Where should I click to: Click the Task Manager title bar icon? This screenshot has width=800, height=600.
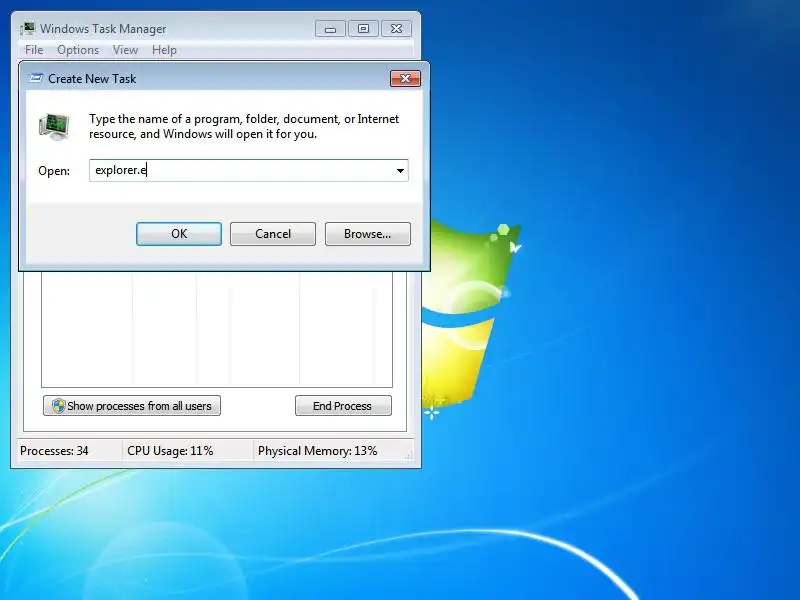click(28, 29)
